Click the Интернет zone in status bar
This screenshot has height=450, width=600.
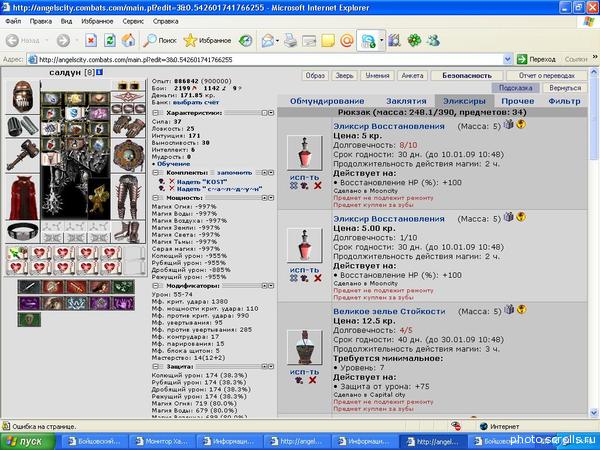click(500, 426)
